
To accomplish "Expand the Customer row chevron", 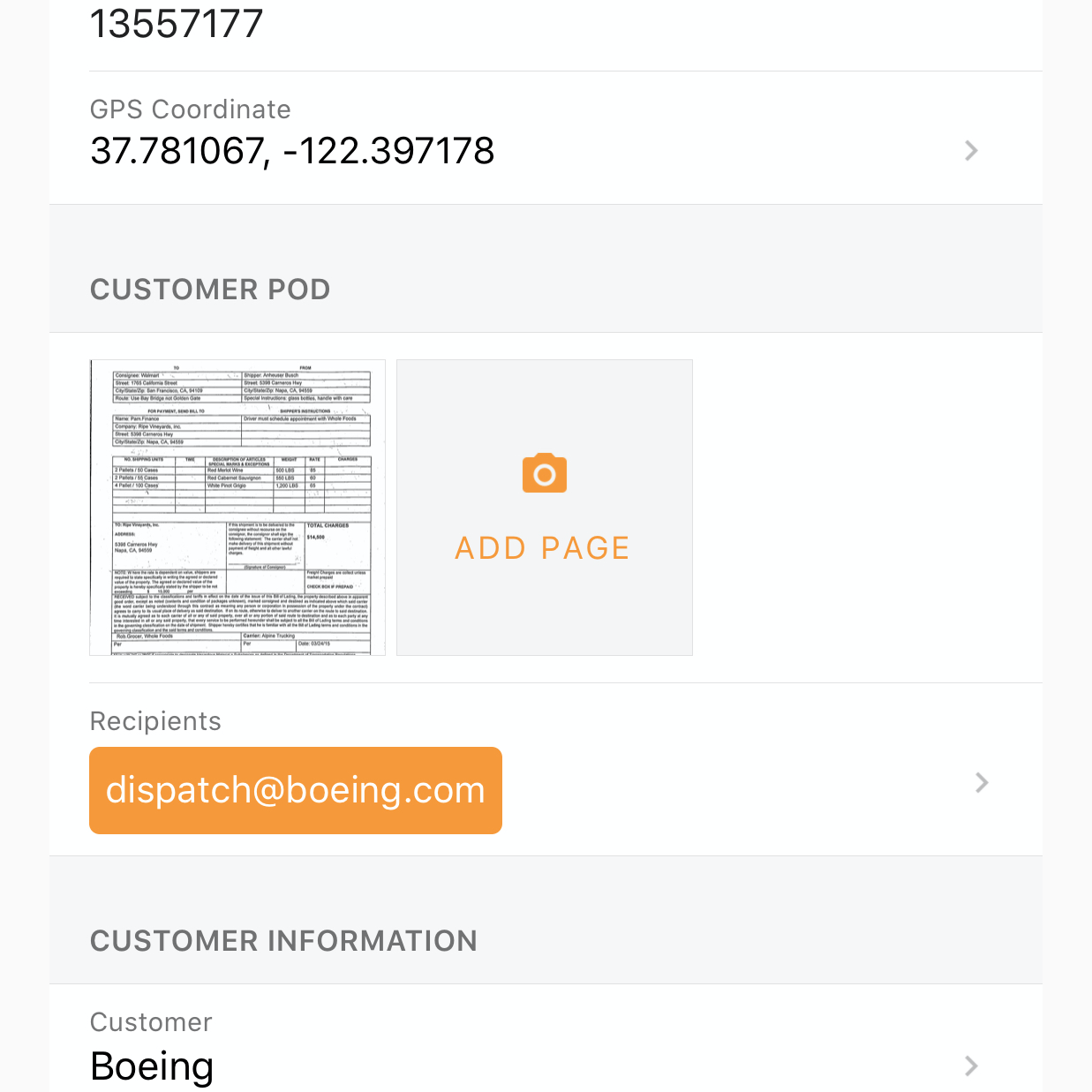I will point(971,1066).
